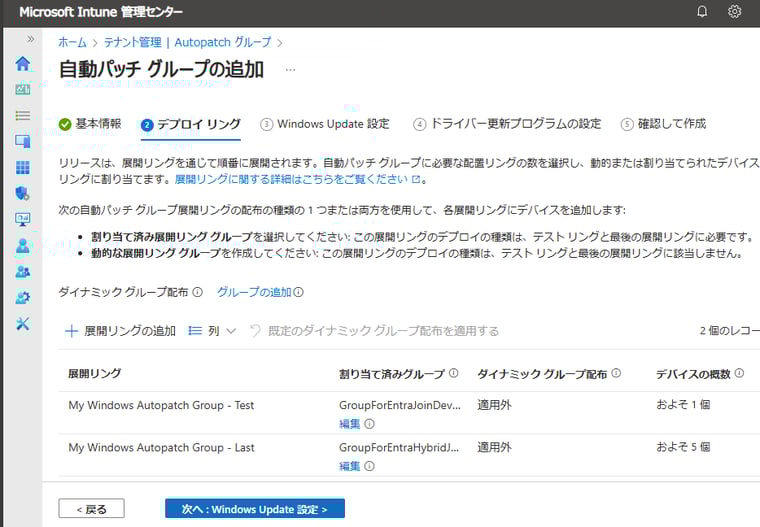Click 適用外 cell in Test row

click(494, 404)
